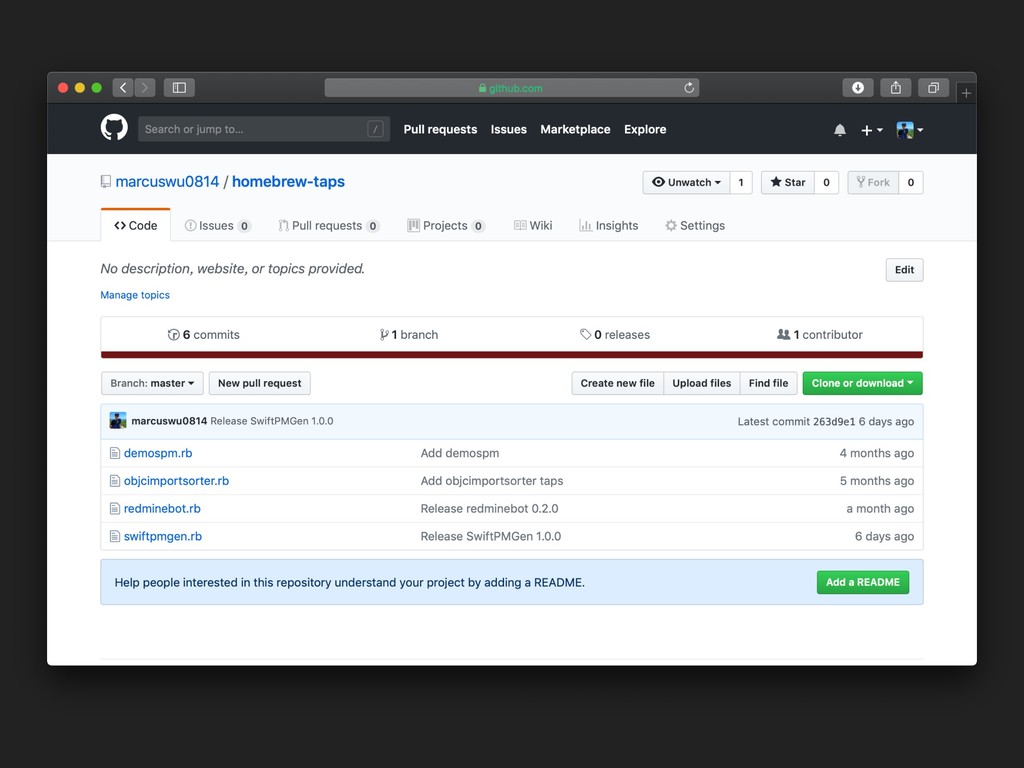Reload the page from the address bar

688,88
